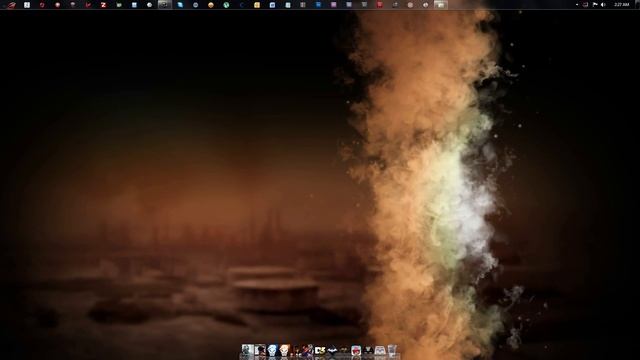Screen dimensions: 640x360
Task: Launch the Batman logo dock icon
Action: pyautogui.click(x=332, y=350)
